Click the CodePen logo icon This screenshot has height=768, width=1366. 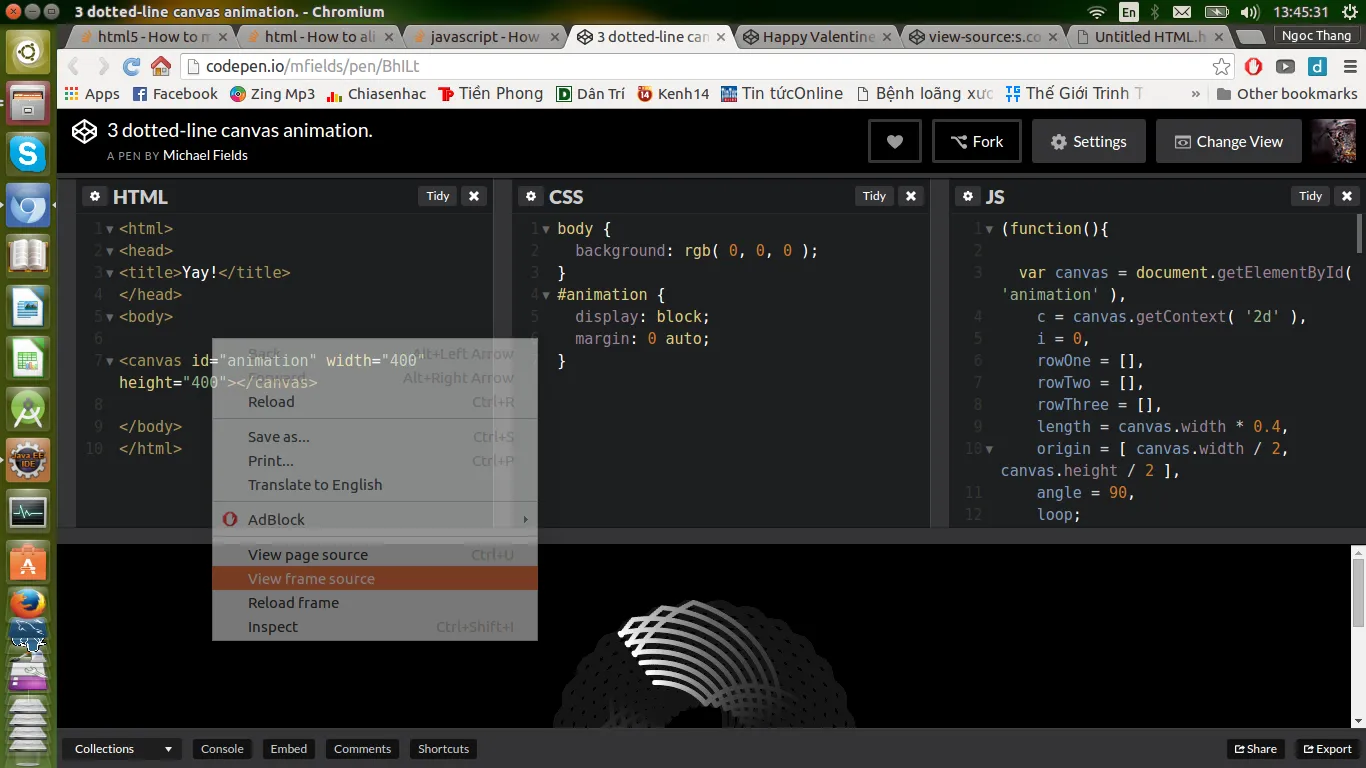click(85, 132)
